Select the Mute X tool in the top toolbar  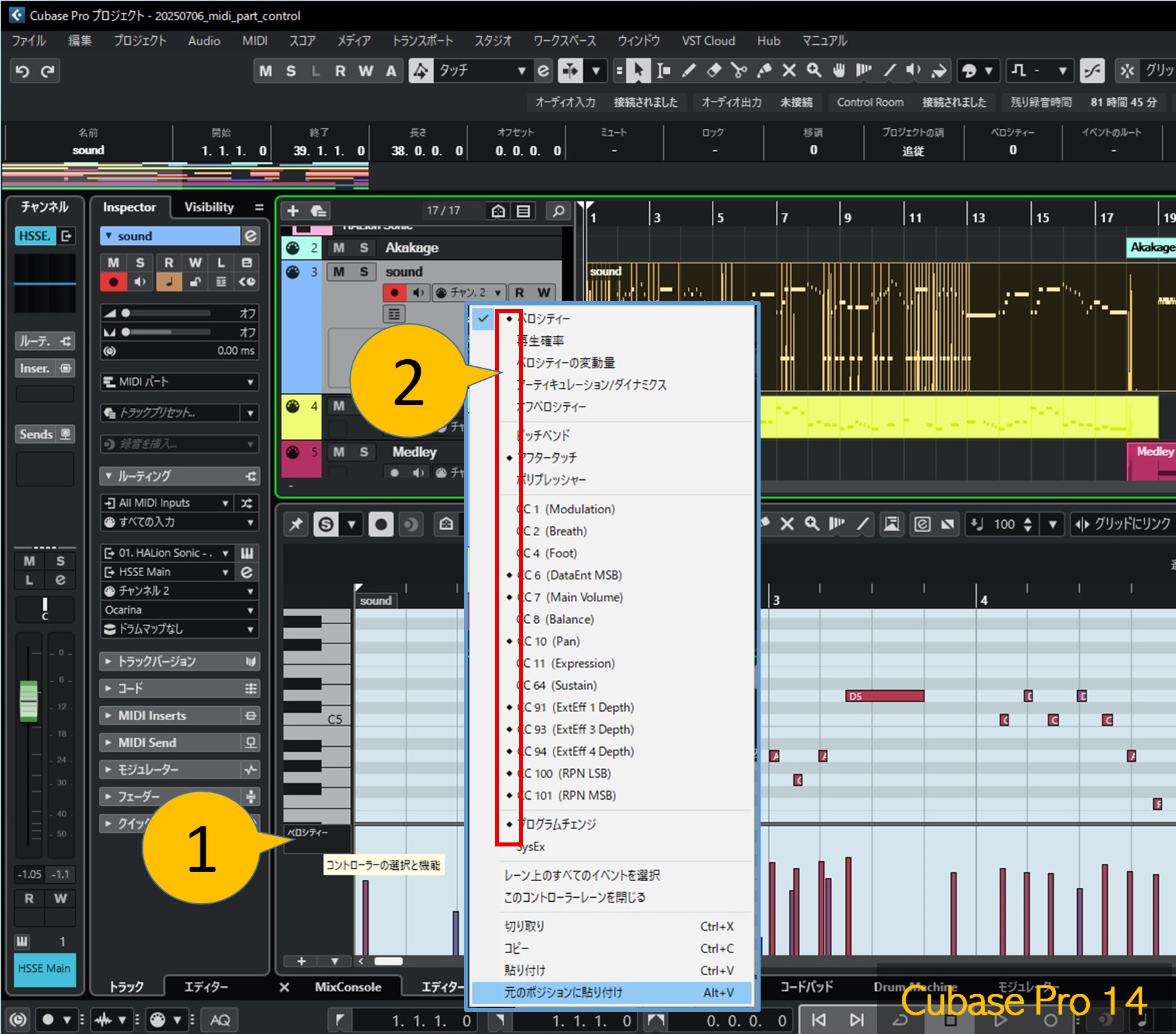tap(789, 71)
